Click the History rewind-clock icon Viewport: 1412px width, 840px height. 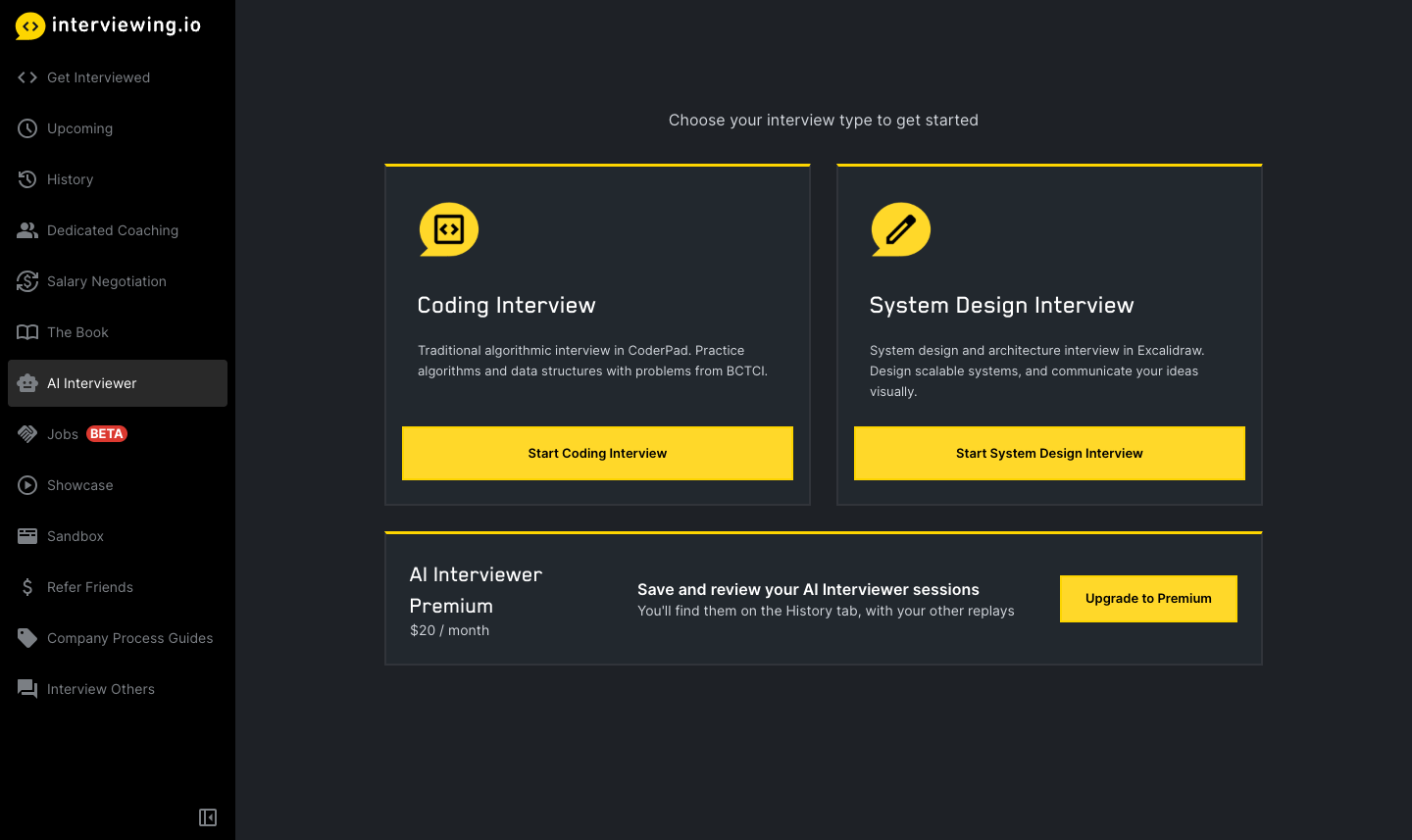pyautogui.click(x=27, y=179)
